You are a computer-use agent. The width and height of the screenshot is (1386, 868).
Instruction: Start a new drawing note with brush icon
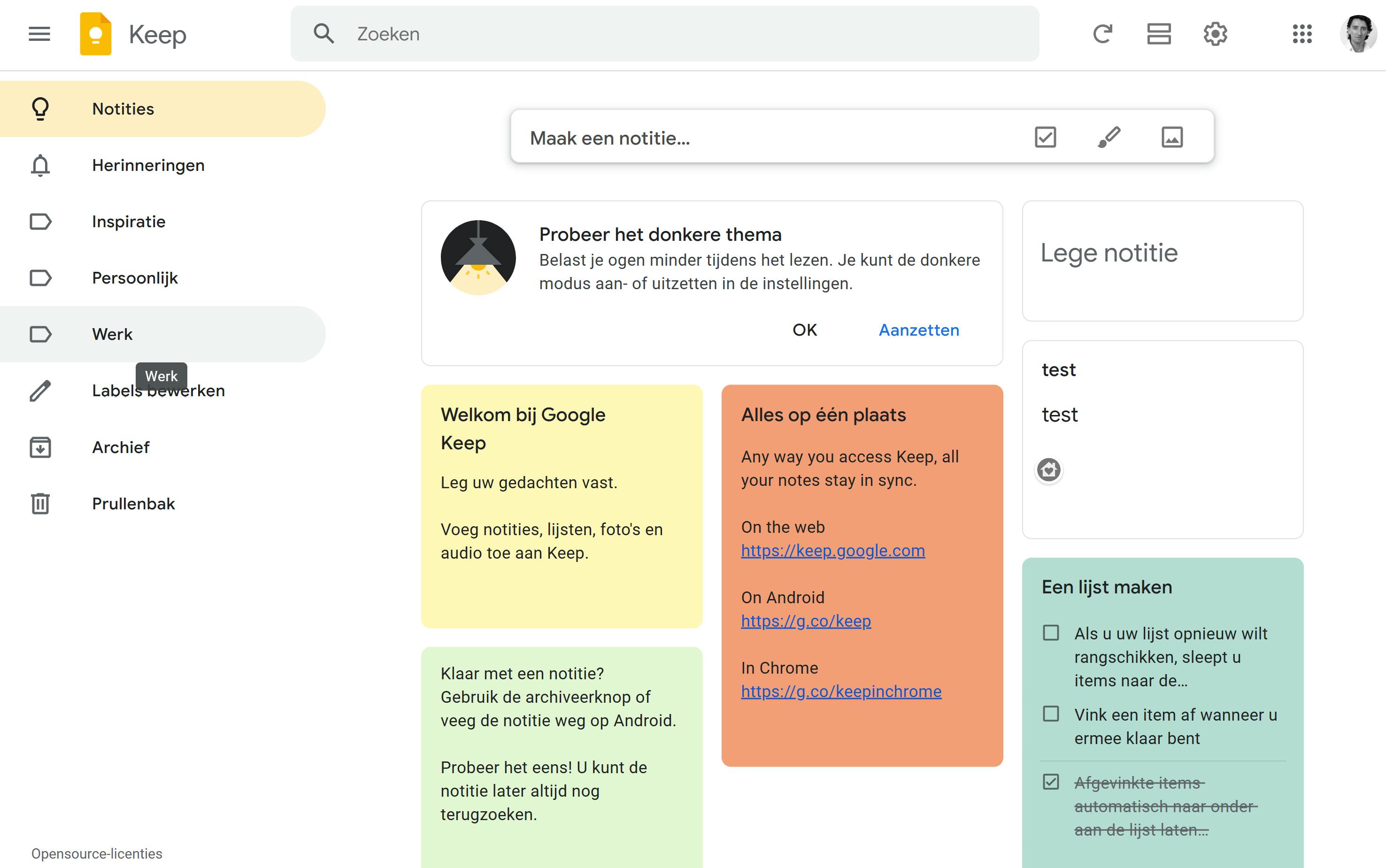1109,137
